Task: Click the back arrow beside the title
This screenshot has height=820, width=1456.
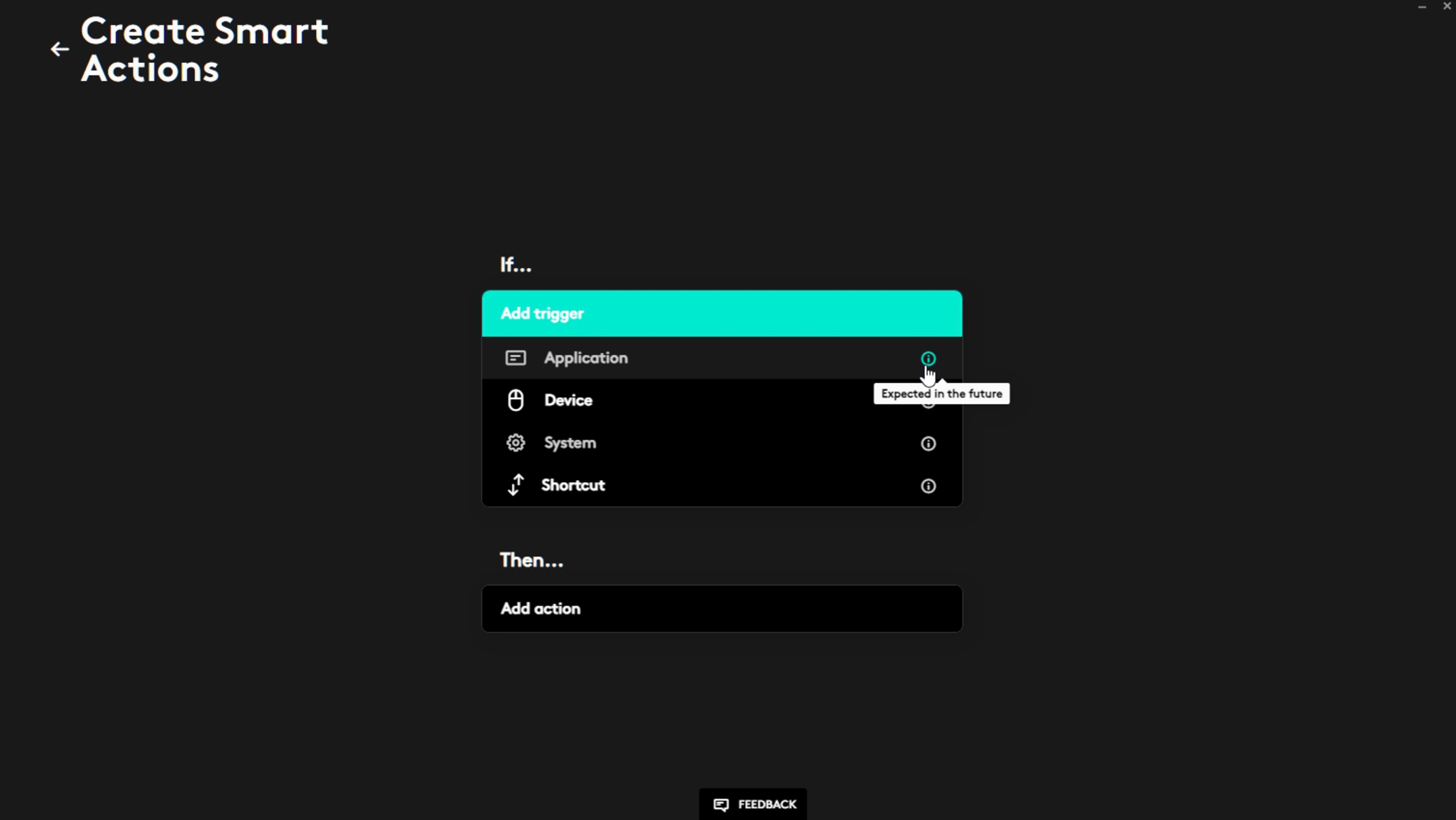Action: (x=60, y=49)
